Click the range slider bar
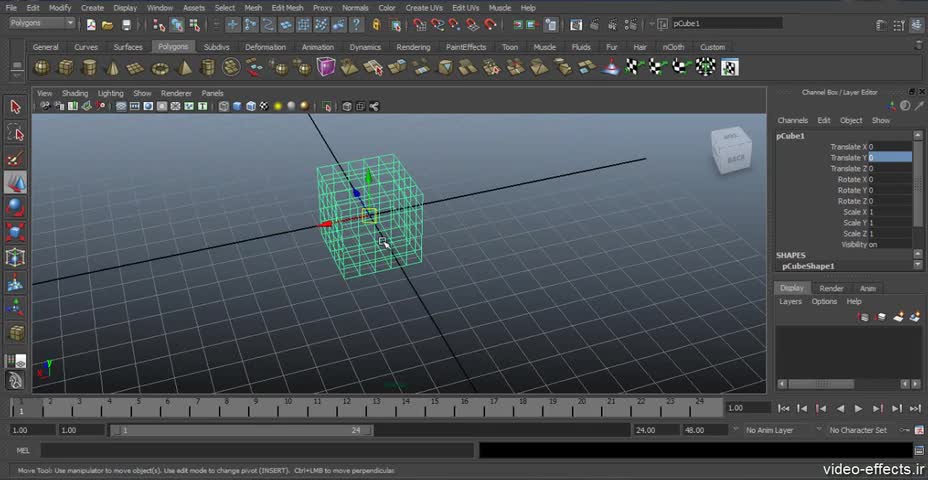The height and width of the screenshot is (480, 928). click(x=241, y=430)
